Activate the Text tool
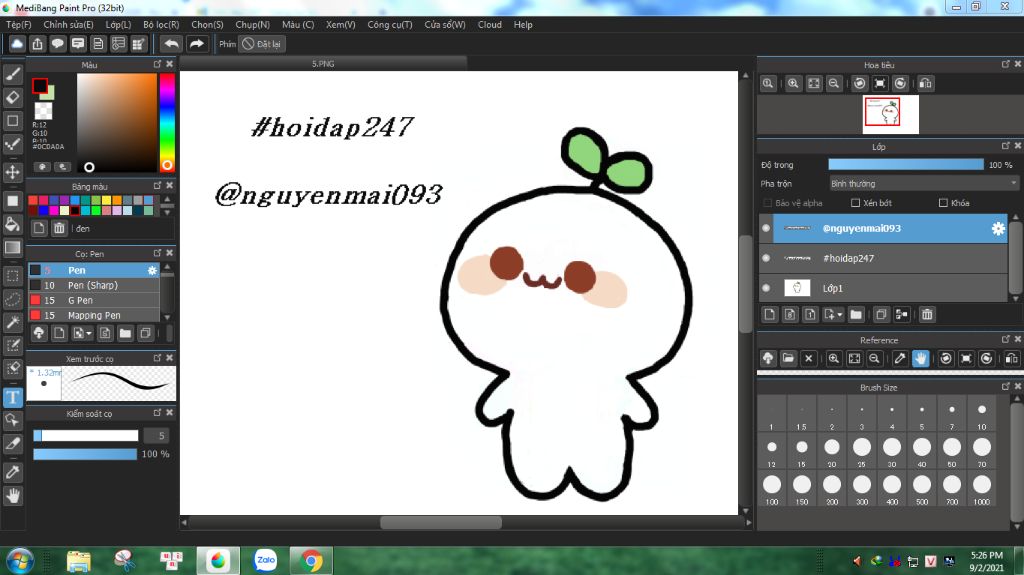This screenshot has height=575, width=1024. 12,397
